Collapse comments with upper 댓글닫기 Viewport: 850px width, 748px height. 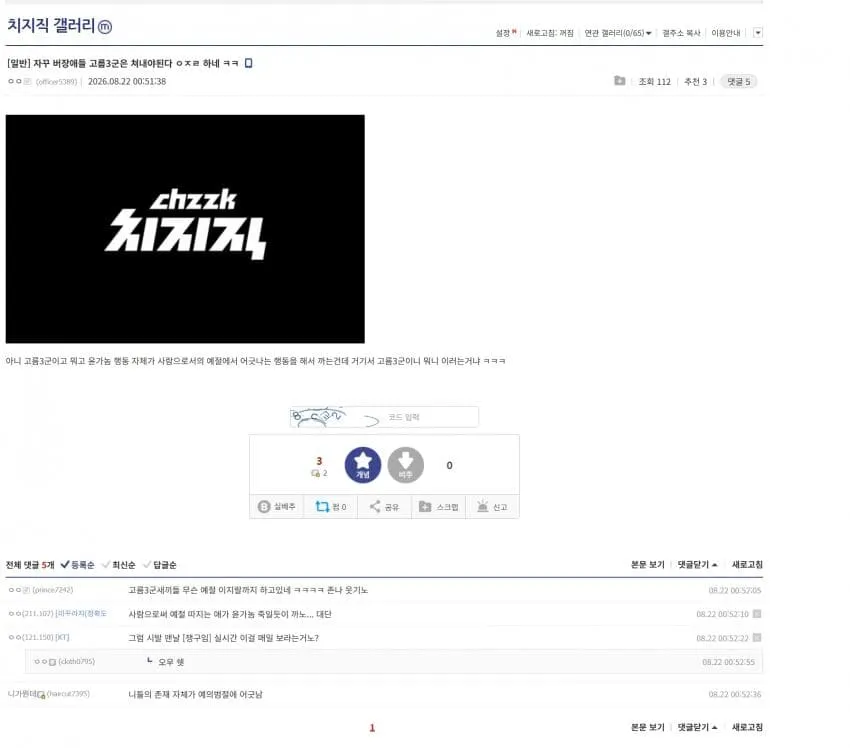click(x=697, y=565)
